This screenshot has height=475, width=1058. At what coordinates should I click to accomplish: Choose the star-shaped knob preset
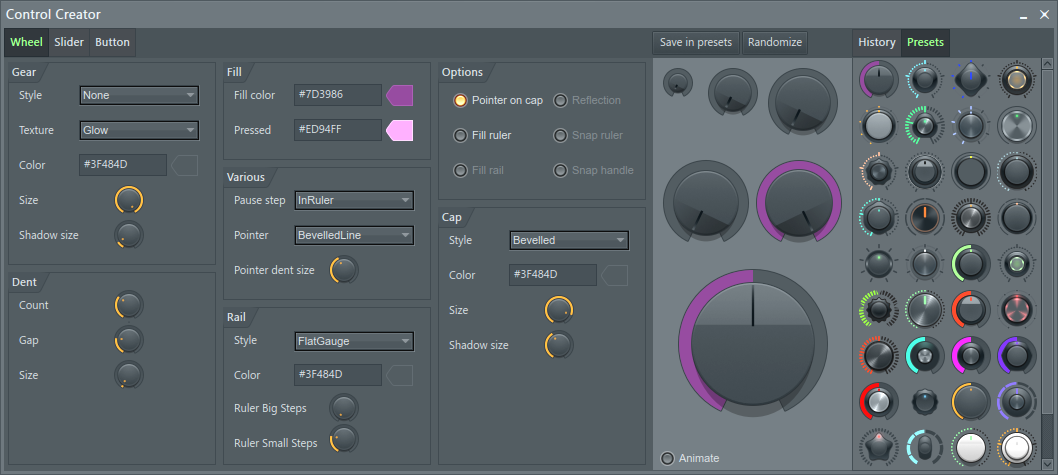point(878,447)
